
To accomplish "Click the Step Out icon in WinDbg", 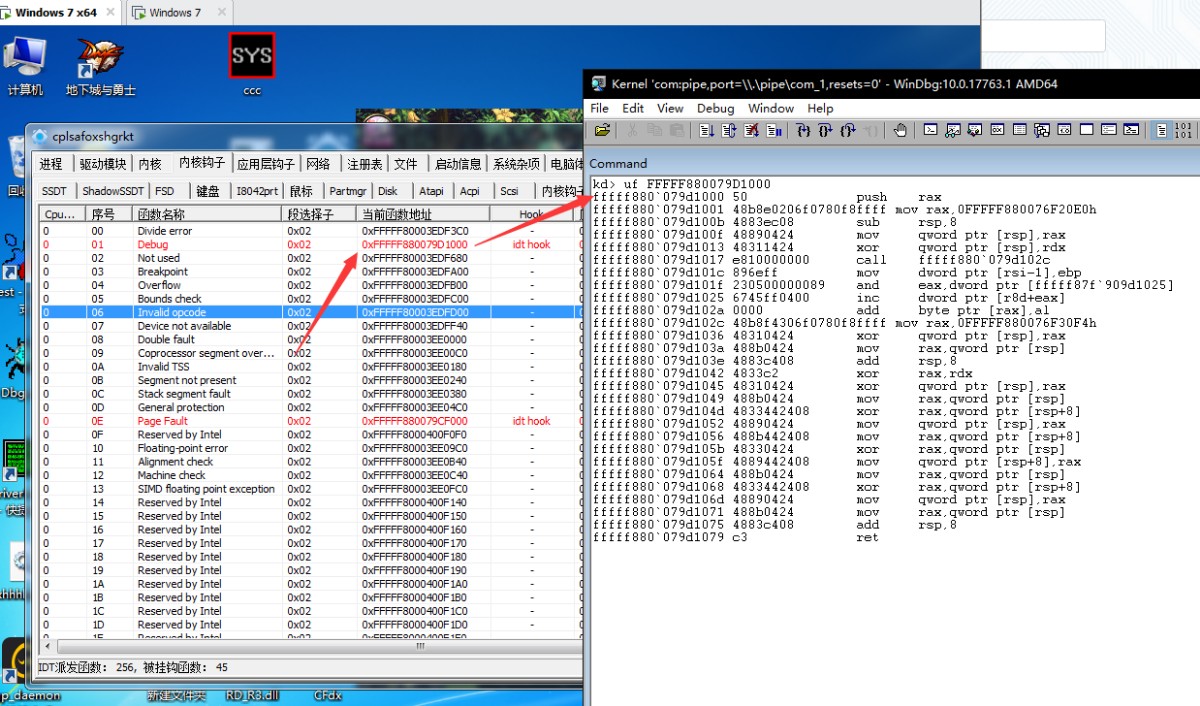I will pyautogui.click(x=848, y=130).
